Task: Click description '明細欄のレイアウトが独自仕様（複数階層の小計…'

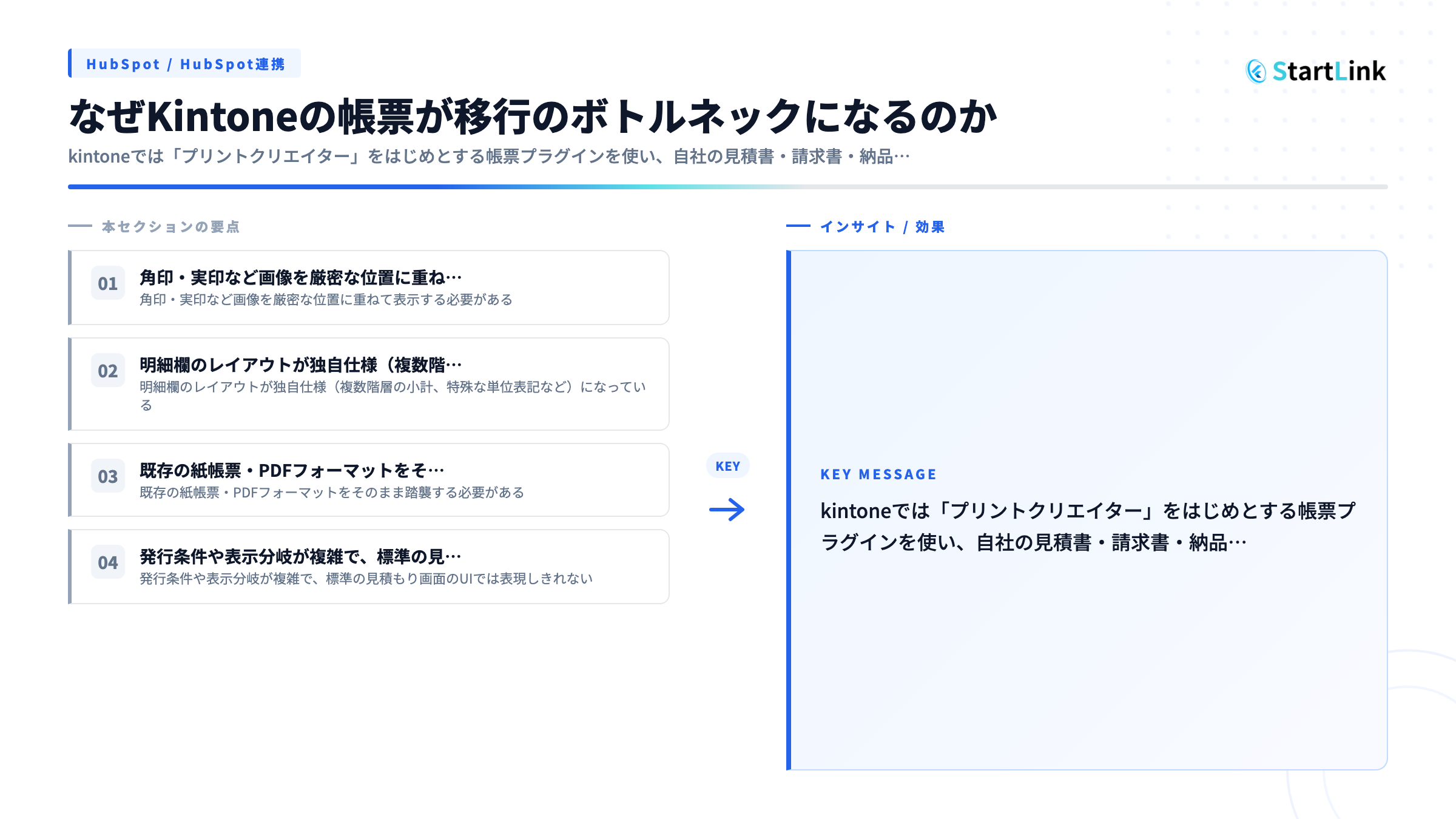Action: coord(393,396)
